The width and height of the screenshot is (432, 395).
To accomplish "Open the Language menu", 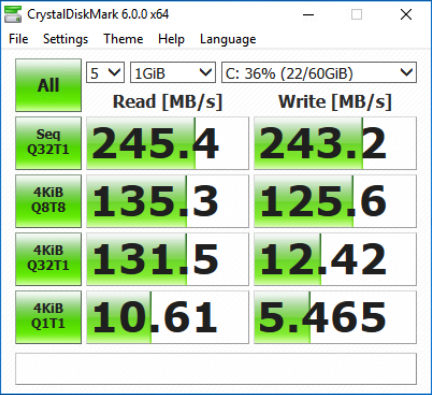I will tap(228, 39).
